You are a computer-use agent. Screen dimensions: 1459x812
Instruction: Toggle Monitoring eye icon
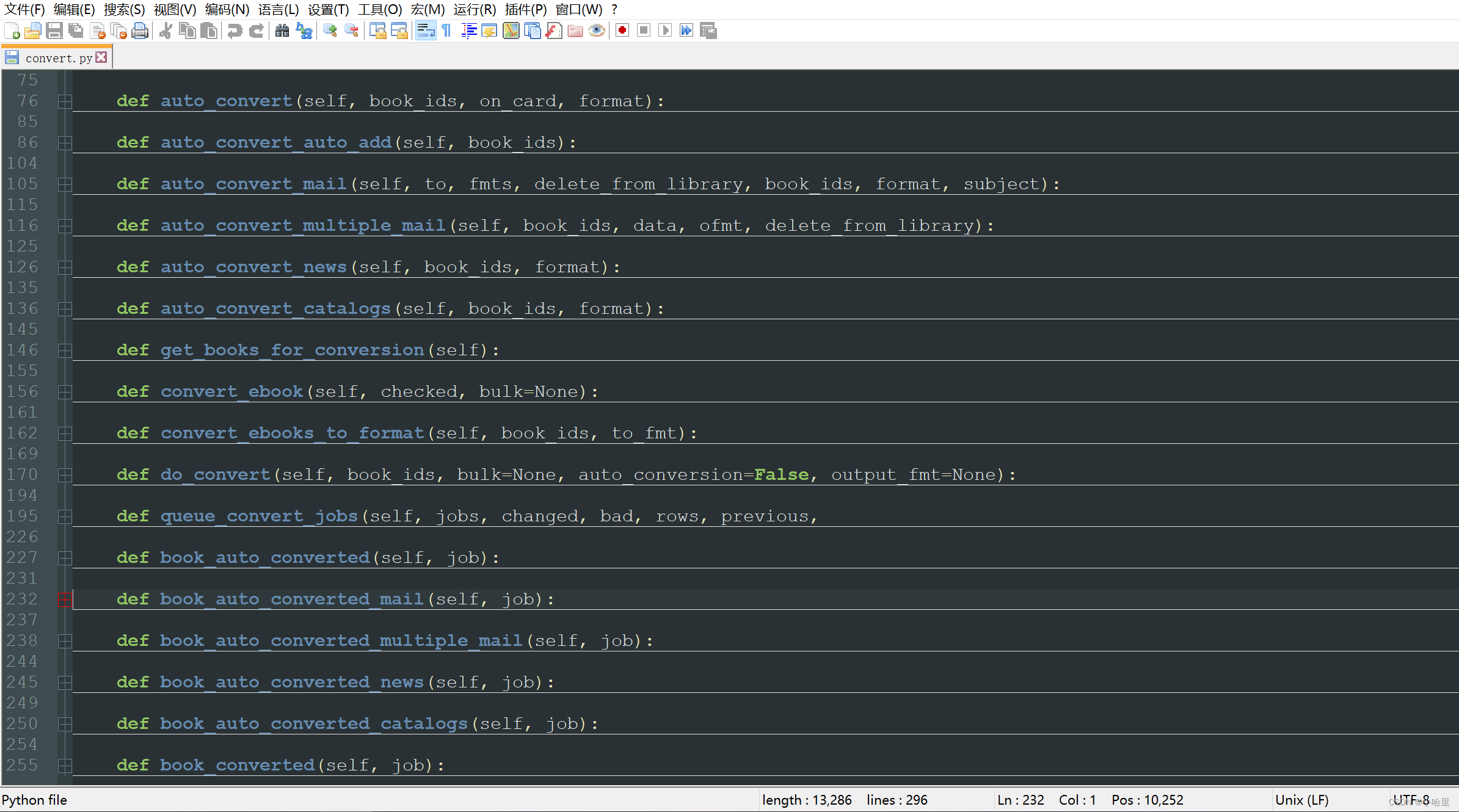click(x=597, y=31)
